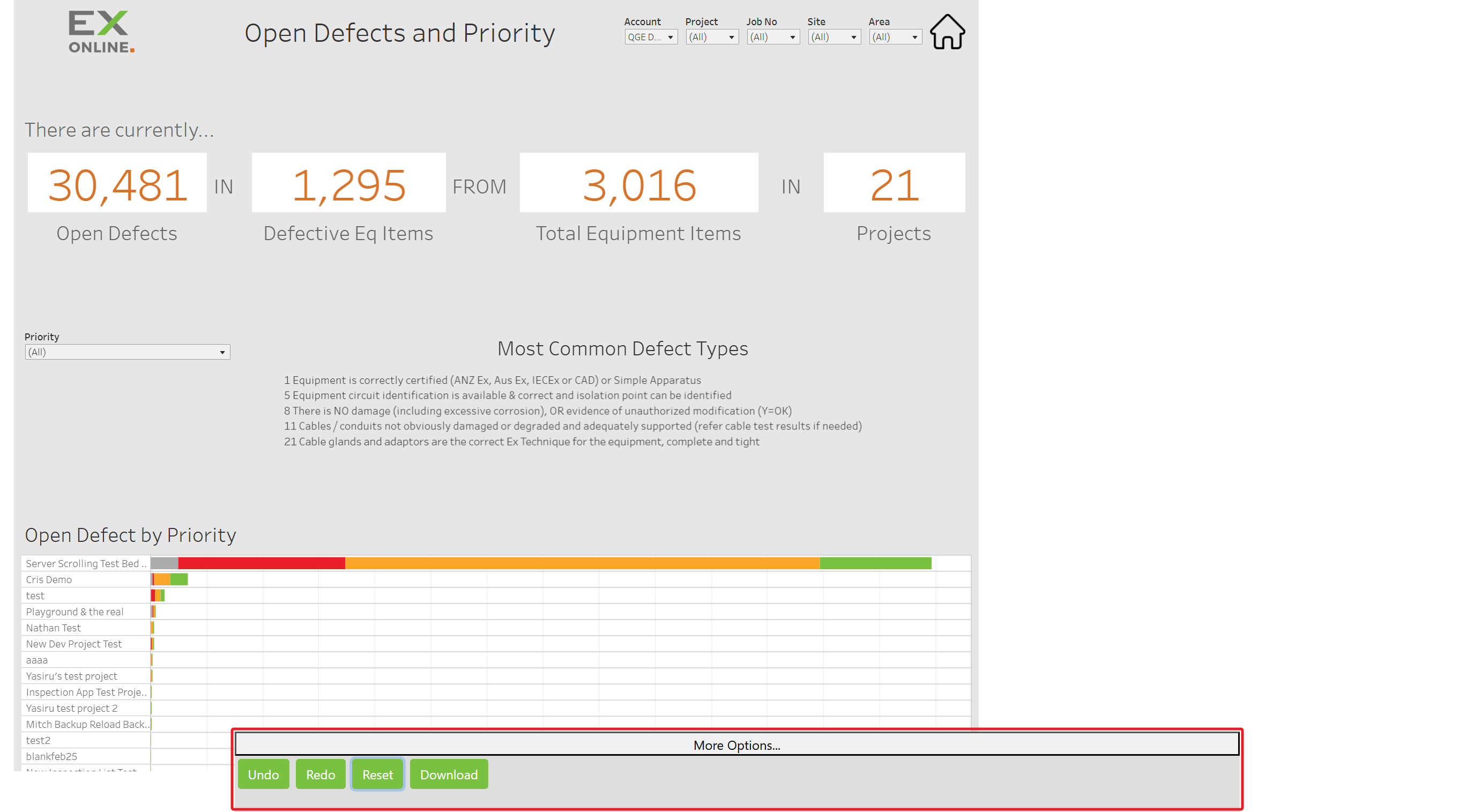
Task: Click the 30,481 Open Defects figure
Action: point(117,185)
